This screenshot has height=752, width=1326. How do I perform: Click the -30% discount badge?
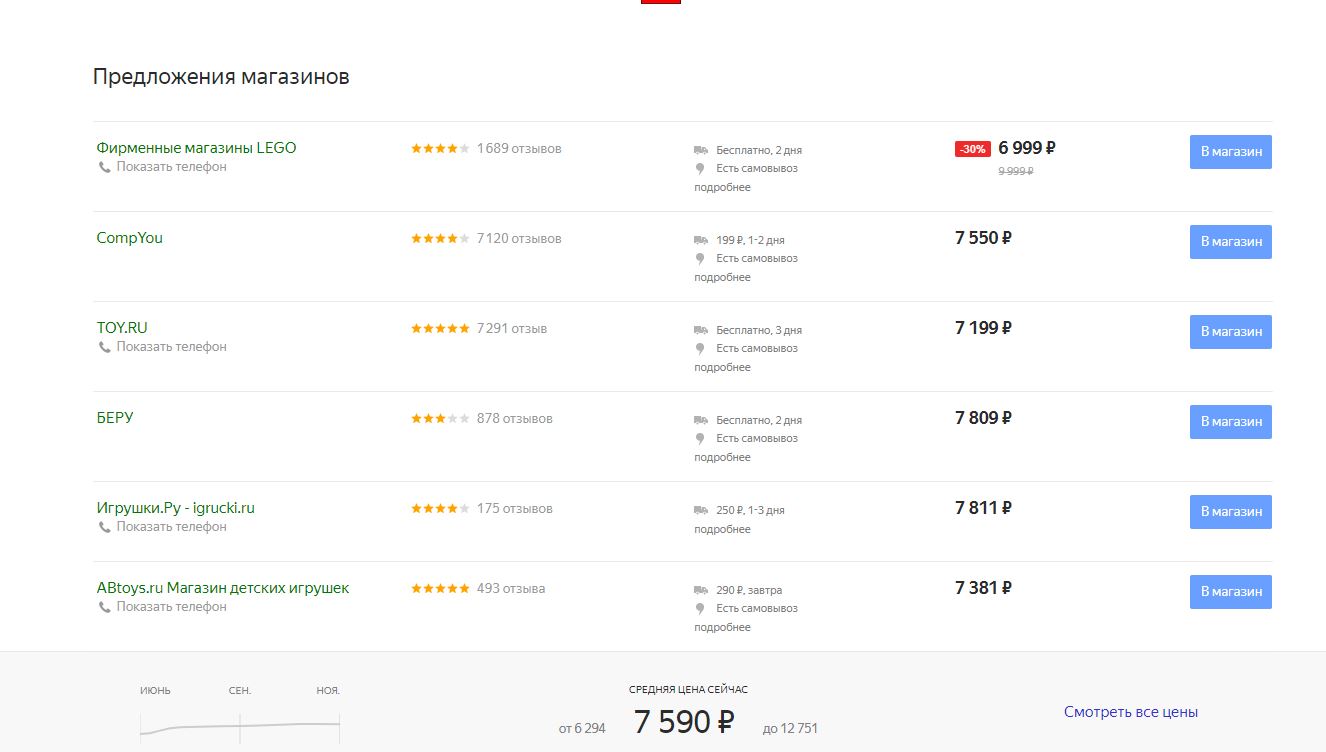(x=973, y=149)
